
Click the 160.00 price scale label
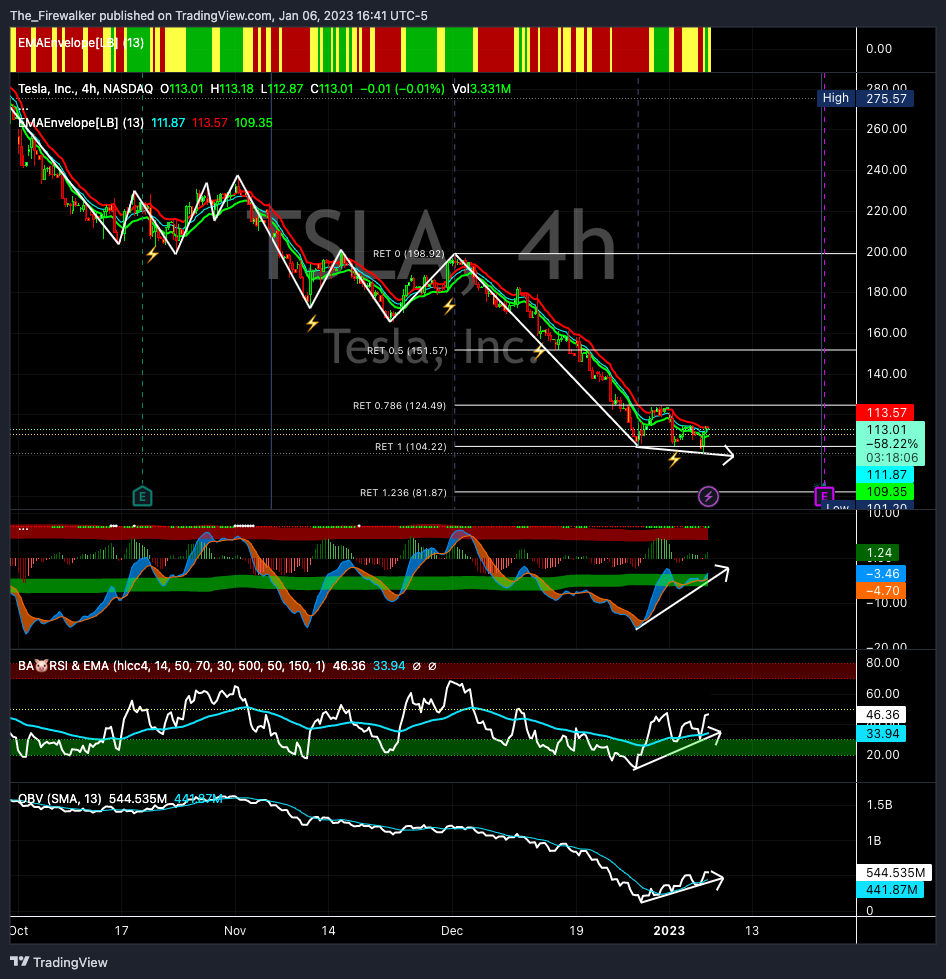(886, 332)
